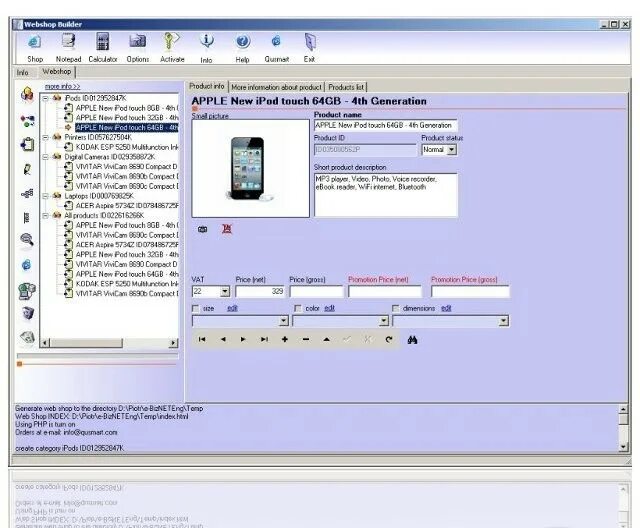The height and width of the screenshot is (528, 640).
Task: Go to last record in navigator
Action: click(264, 339)
